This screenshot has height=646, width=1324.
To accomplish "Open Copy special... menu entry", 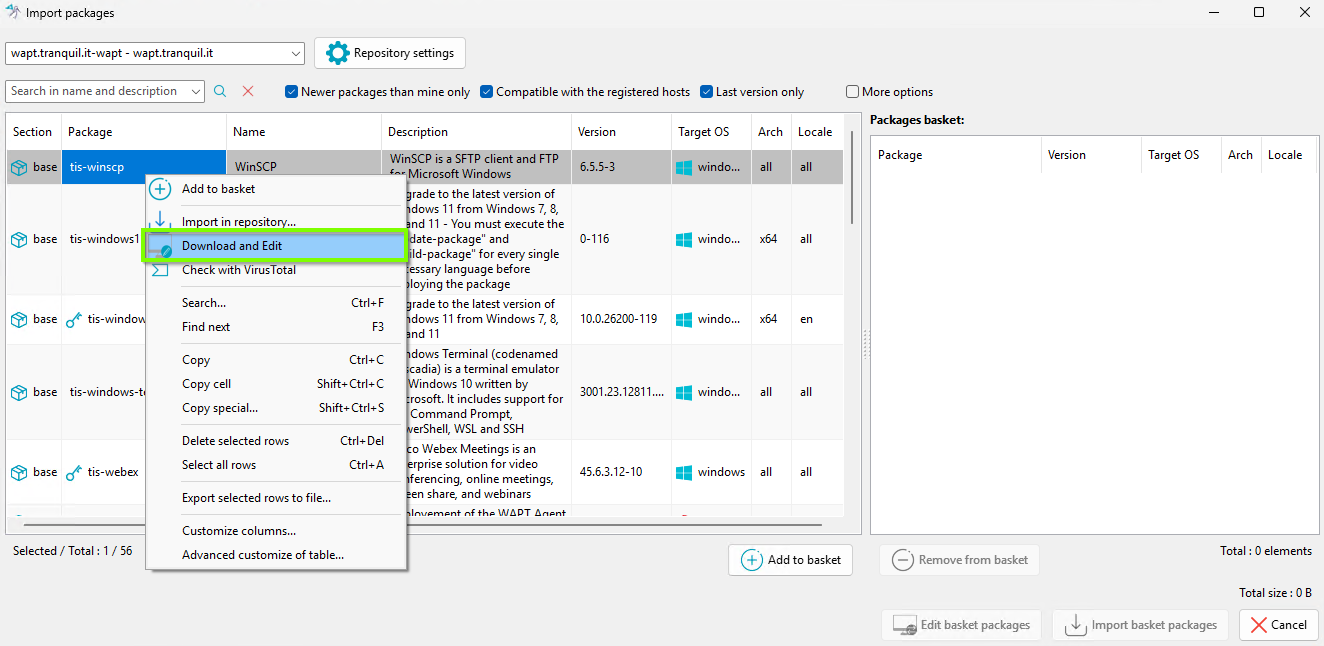I will [x=276, y=408].
